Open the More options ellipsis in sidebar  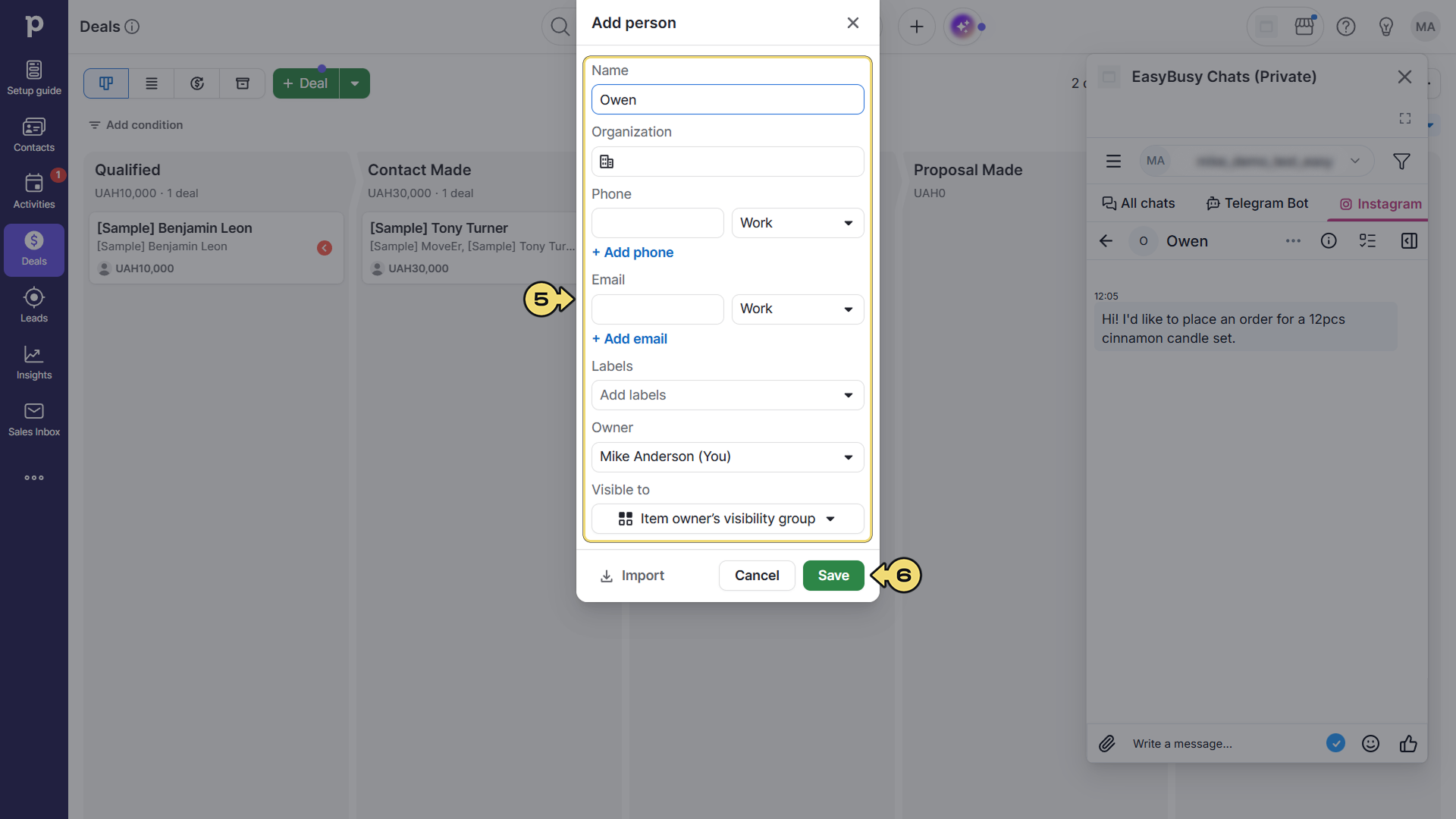(x=34, y=478)
